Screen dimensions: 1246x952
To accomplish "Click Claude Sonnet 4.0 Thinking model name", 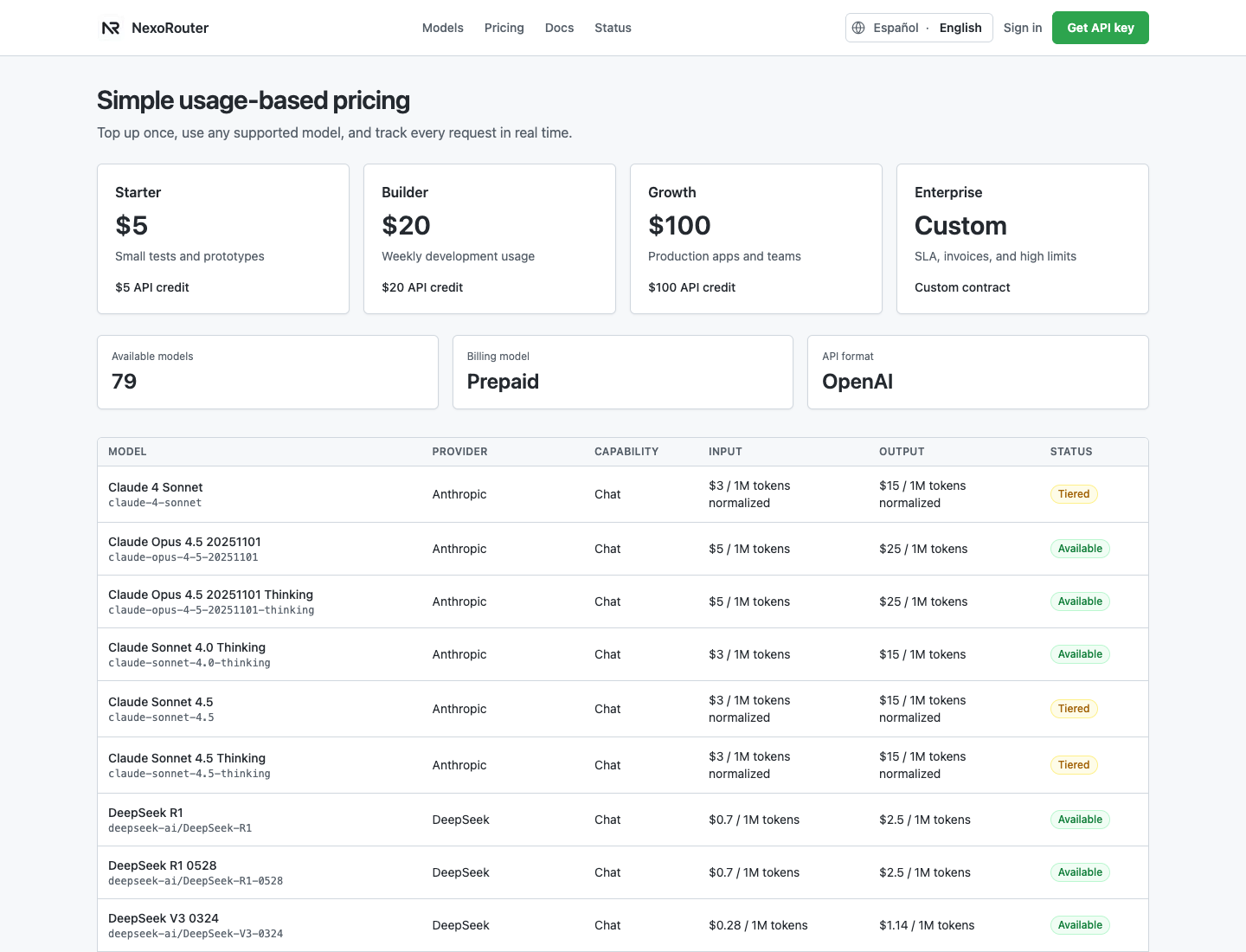I will point(187,647).
